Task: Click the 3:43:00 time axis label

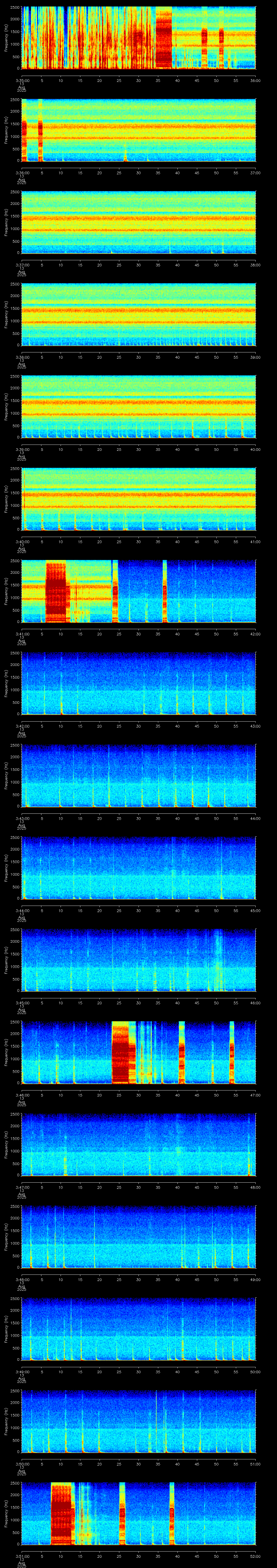Action: 22,819
